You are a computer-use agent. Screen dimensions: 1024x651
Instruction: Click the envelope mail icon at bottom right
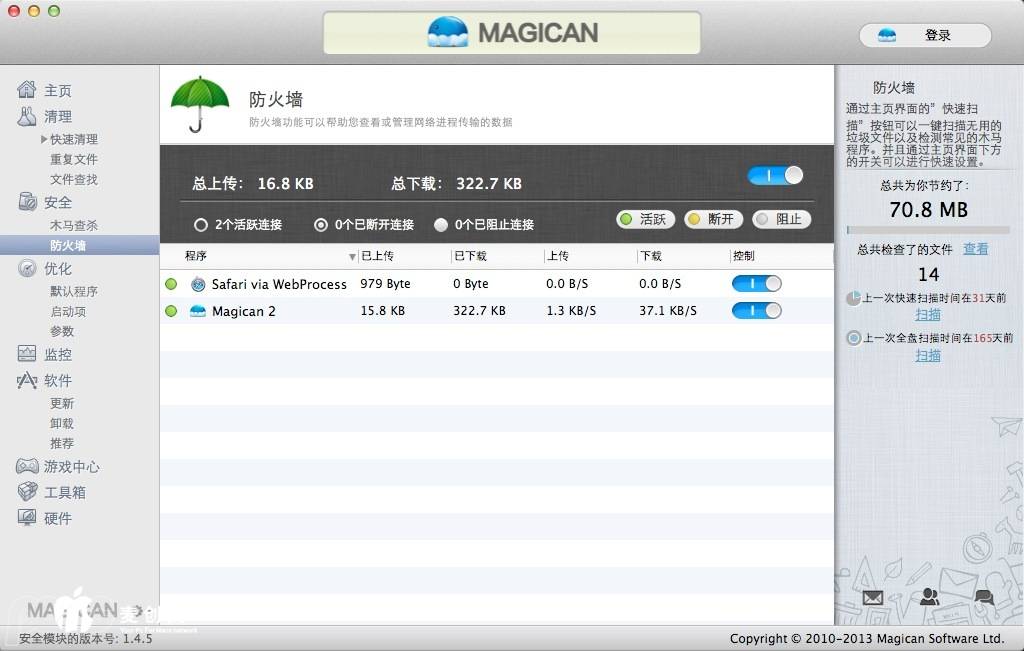click(873, 598)
